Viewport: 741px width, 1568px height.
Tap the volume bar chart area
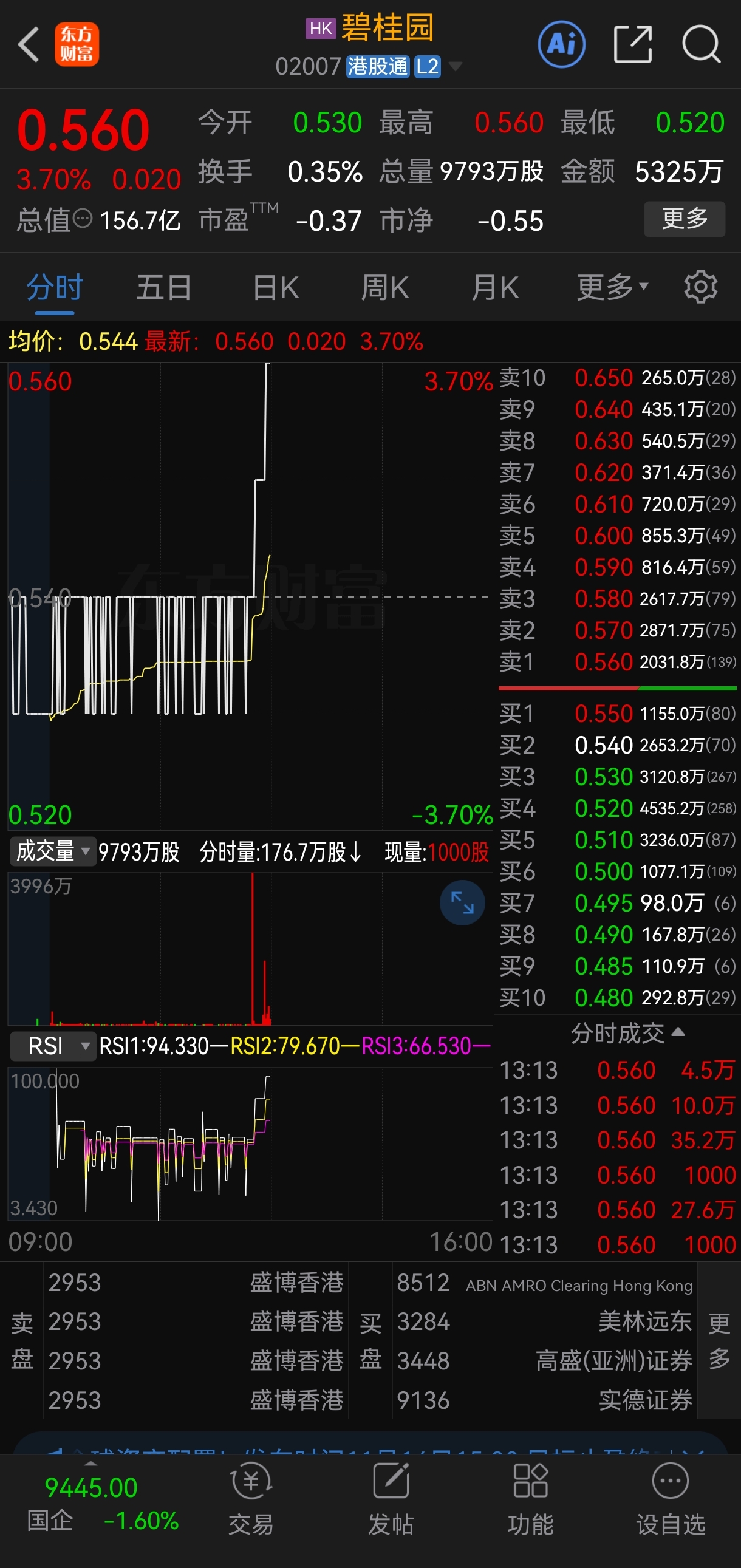250,949
